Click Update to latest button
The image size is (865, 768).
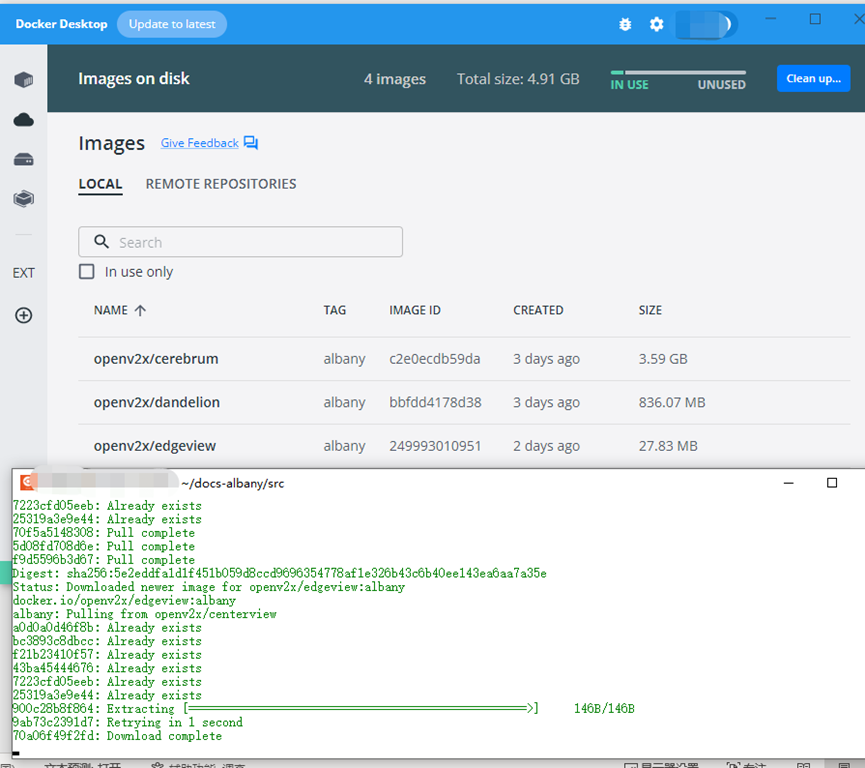pyautogui.click(x=172, y=24)
